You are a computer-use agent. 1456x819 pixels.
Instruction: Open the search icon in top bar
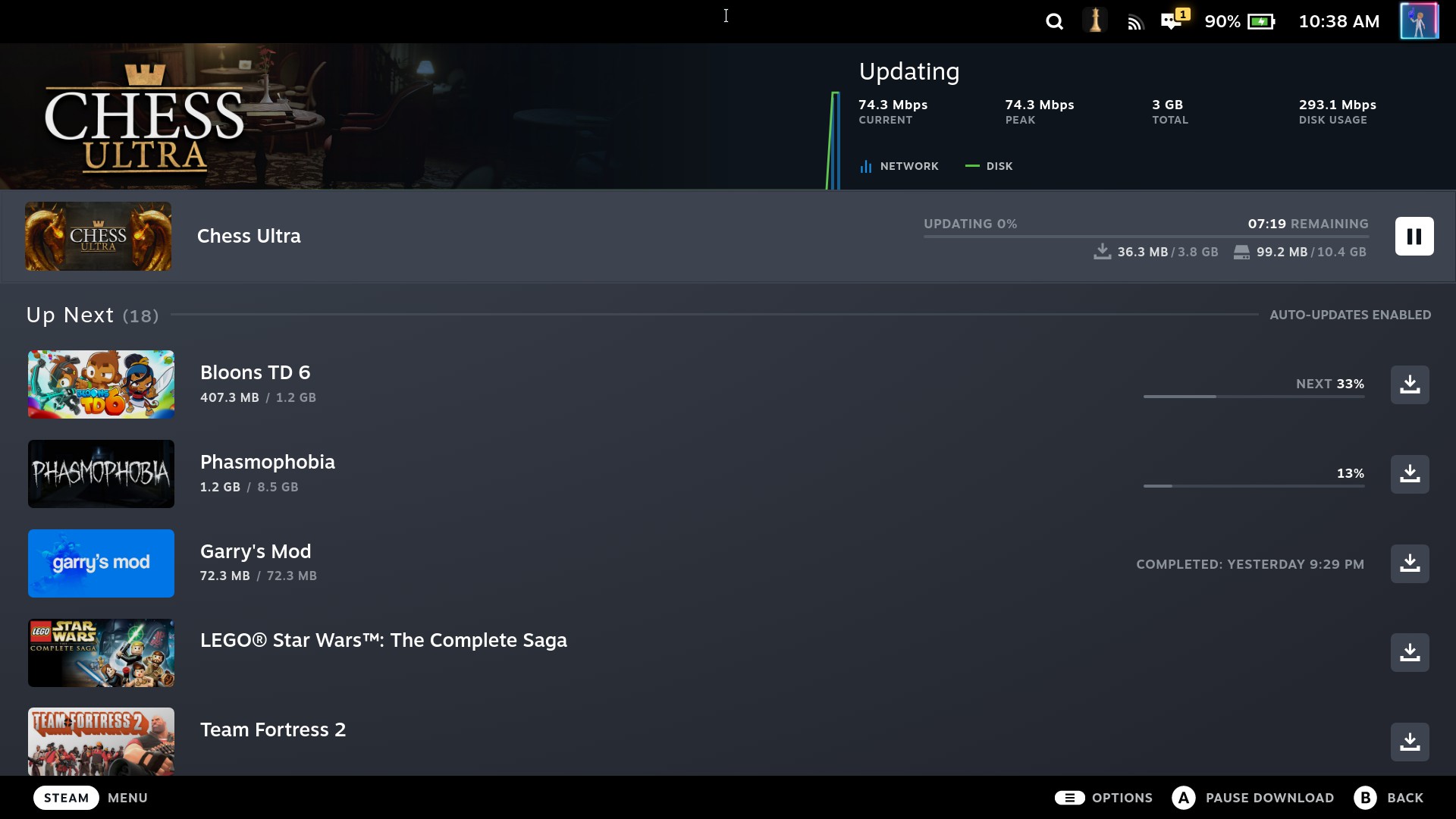[1054, 22]
